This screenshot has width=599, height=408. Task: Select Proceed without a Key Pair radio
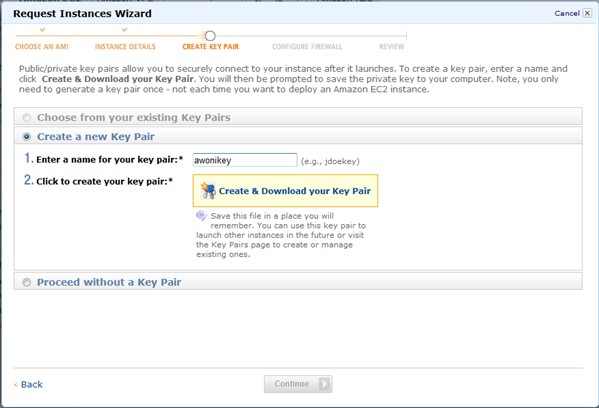tap(26, 282)
